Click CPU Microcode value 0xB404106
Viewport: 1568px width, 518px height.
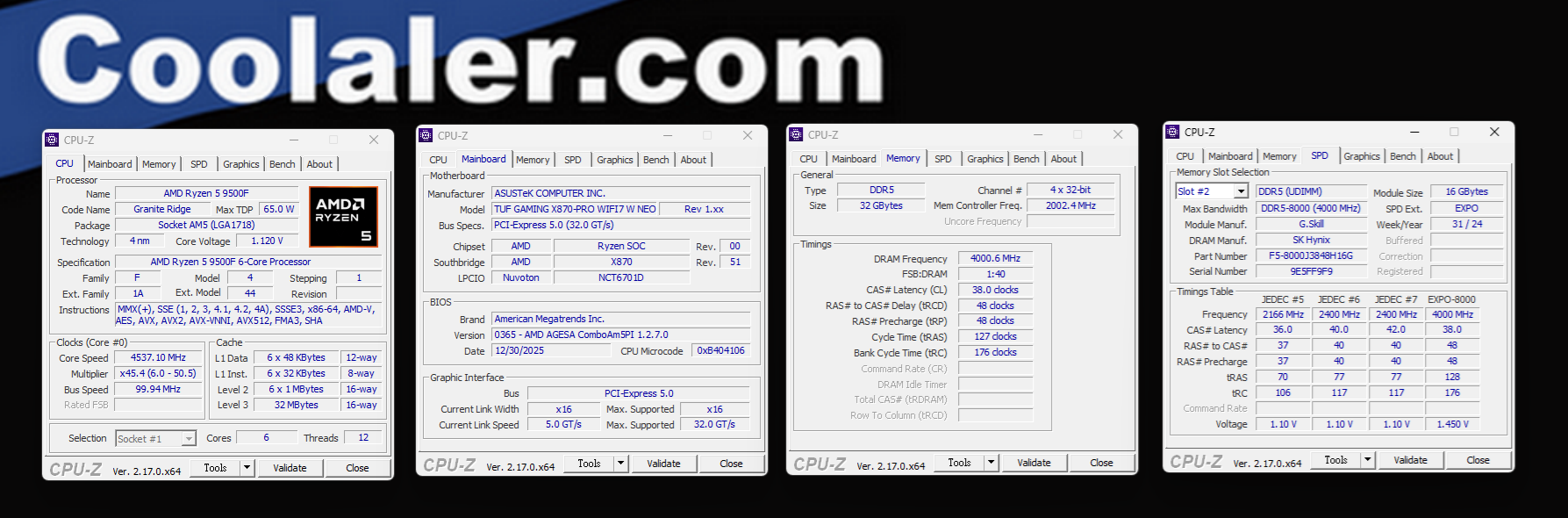721,350
